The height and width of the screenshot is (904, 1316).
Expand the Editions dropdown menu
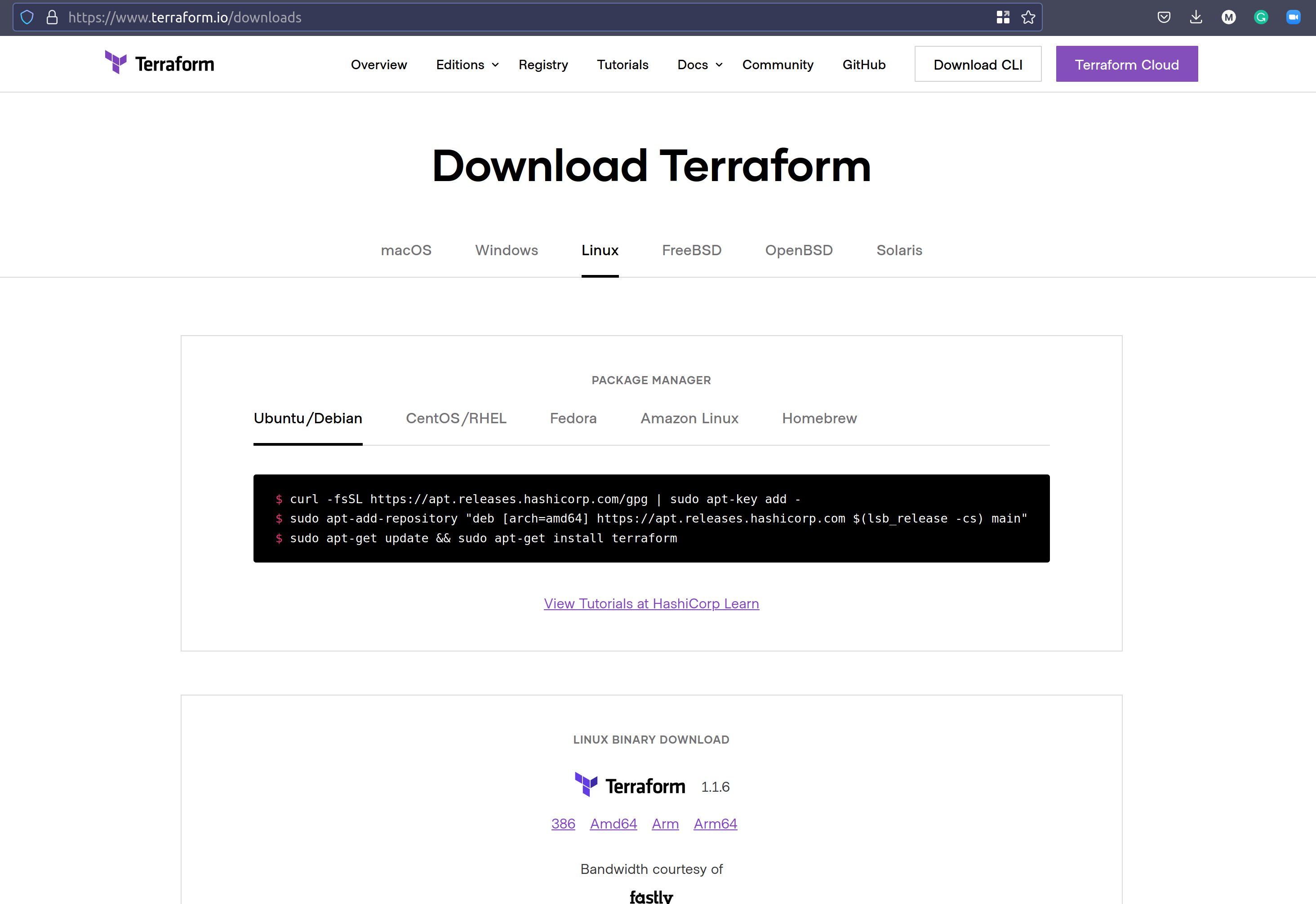tap(467, 65)
